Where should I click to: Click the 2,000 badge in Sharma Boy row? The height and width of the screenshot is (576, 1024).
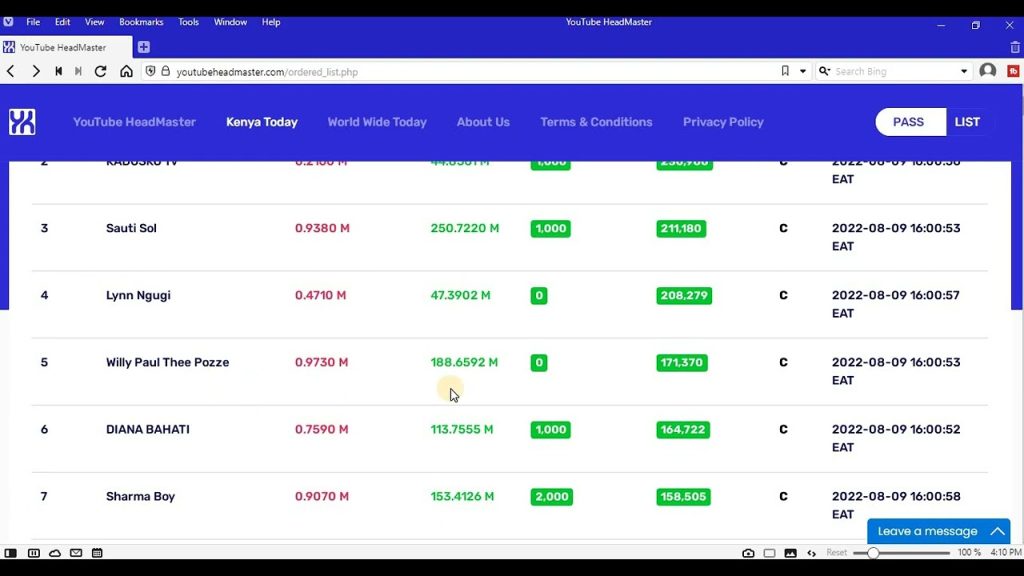552,497
